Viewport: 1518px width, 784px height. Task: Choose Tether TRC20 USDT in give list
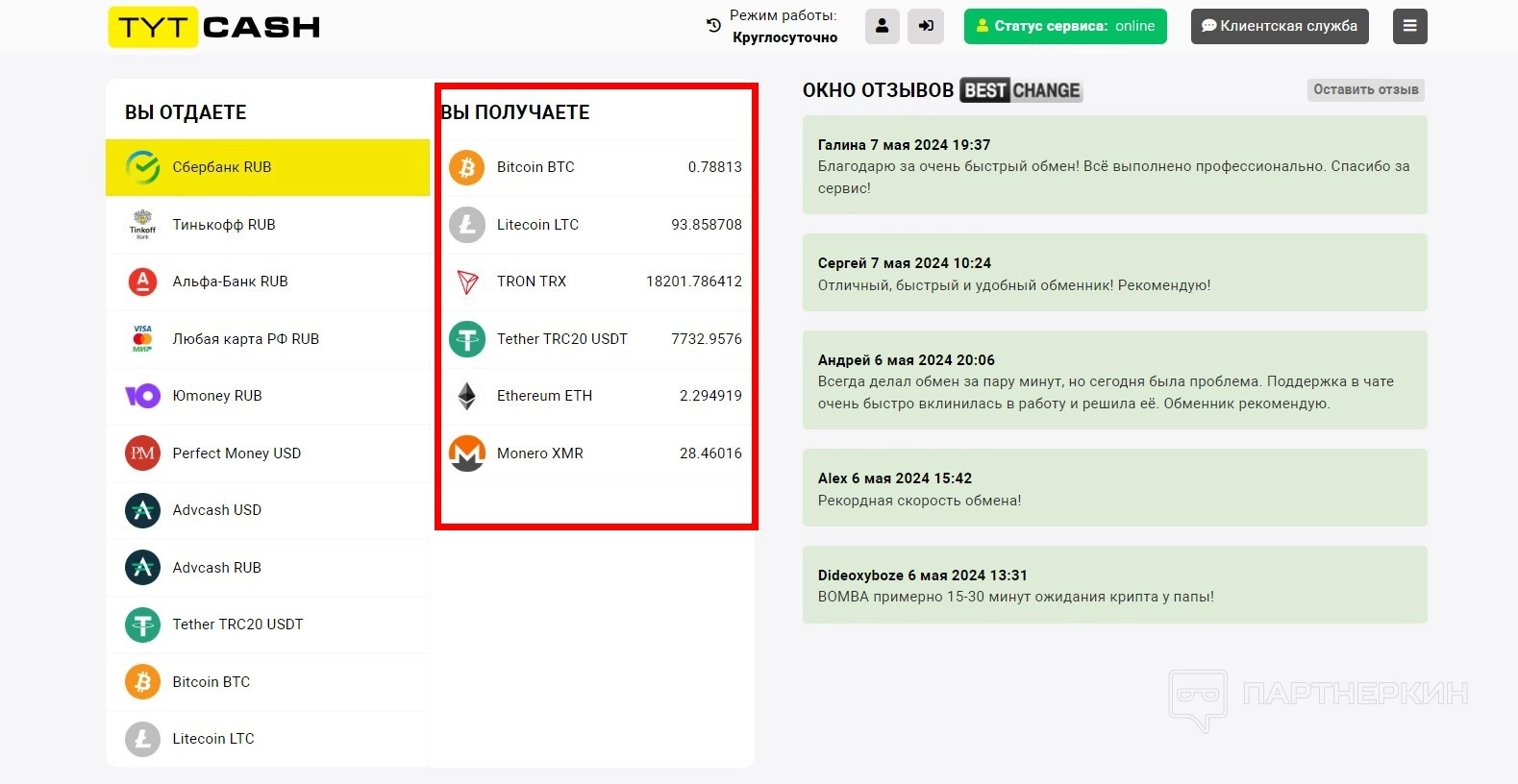267,625
